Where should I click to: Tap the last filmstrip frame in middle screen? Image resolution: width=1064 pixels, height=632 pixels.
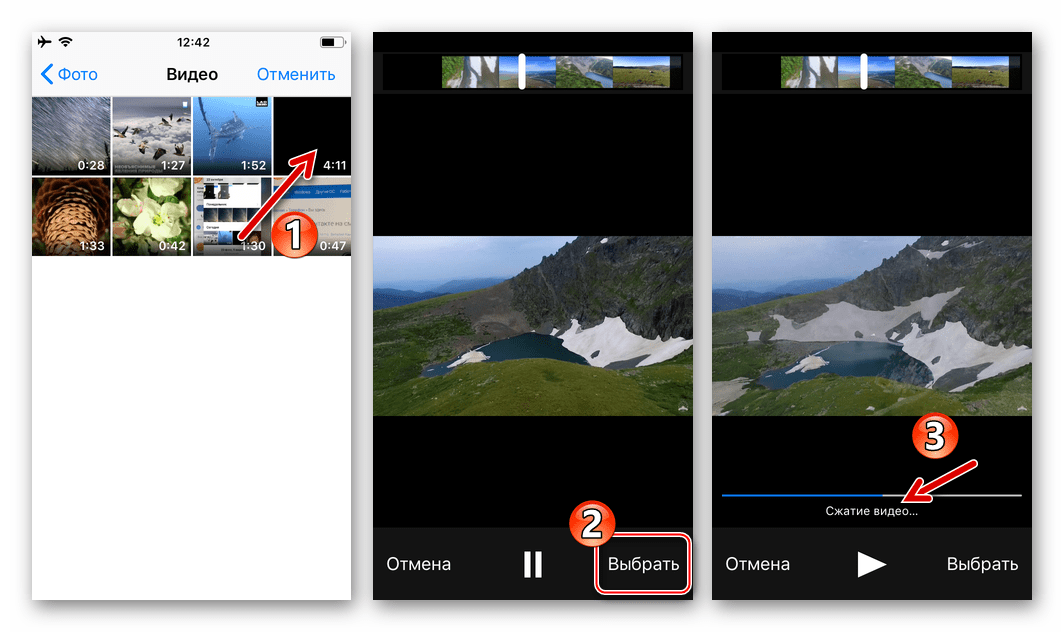point(641,72)
